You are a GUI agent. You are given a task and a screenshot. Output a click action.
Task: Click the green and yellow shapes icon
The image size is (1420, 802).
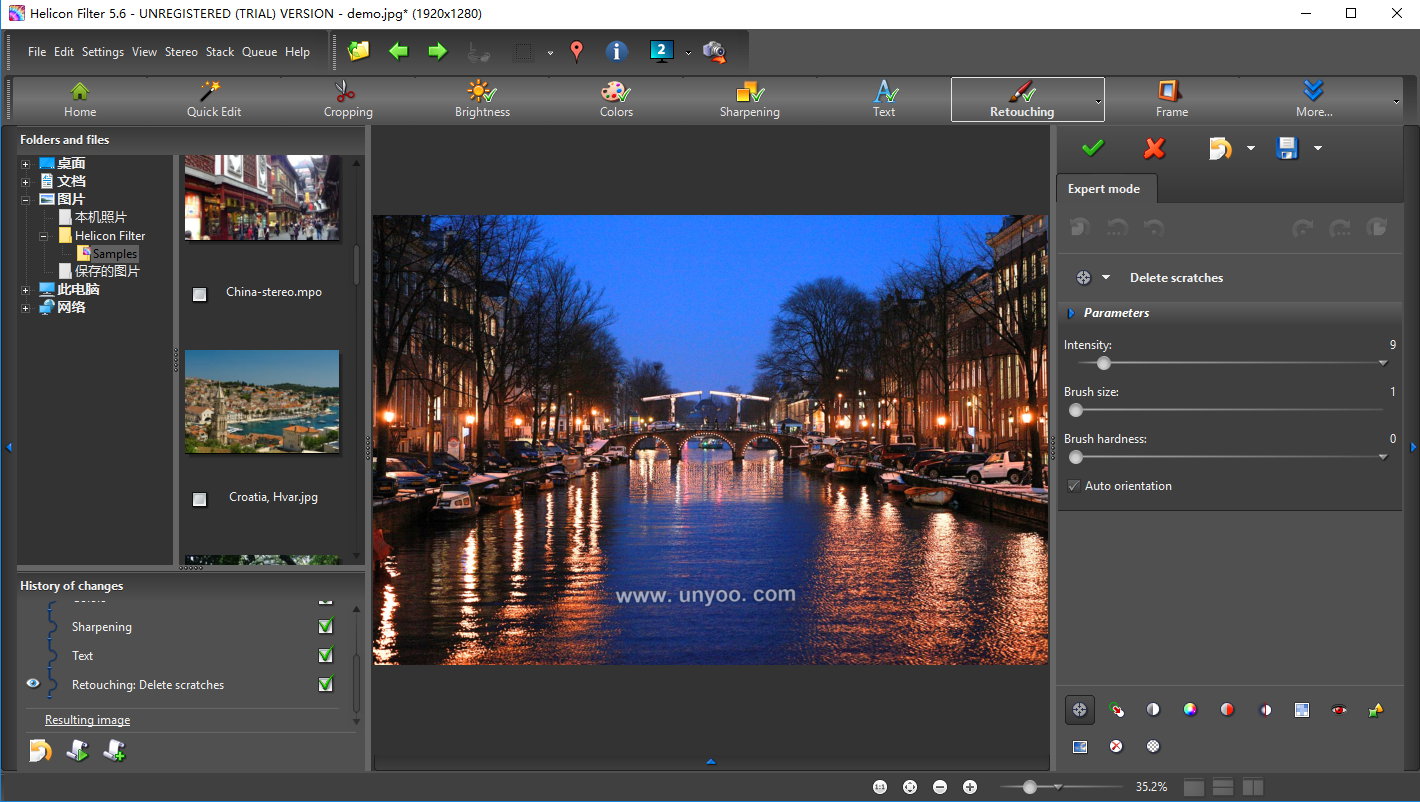(1376, 710)
